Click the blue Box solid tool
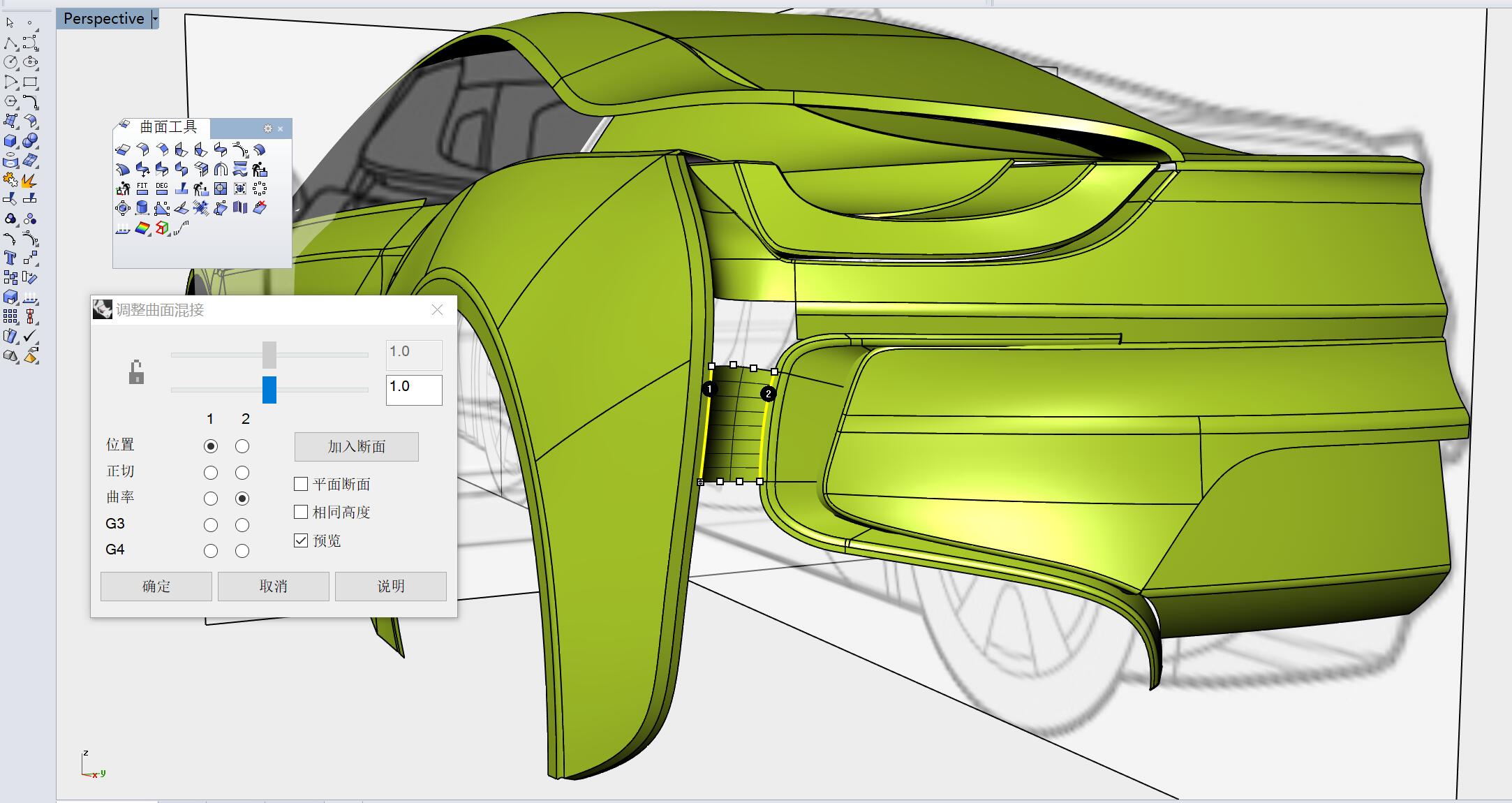The image size is (1512, 803). [x=10, y=141]
